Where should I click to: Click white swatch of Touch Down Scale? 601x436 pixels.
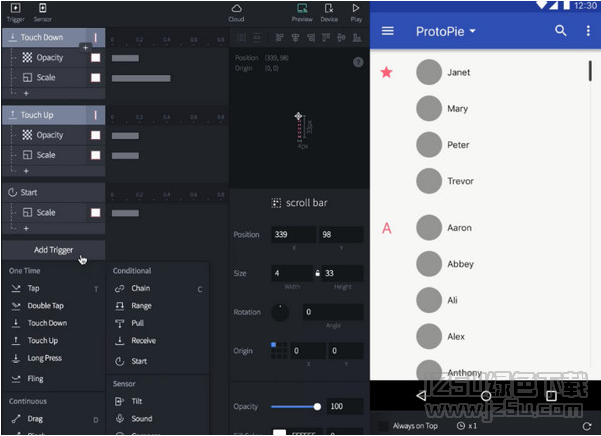[95, 77]
